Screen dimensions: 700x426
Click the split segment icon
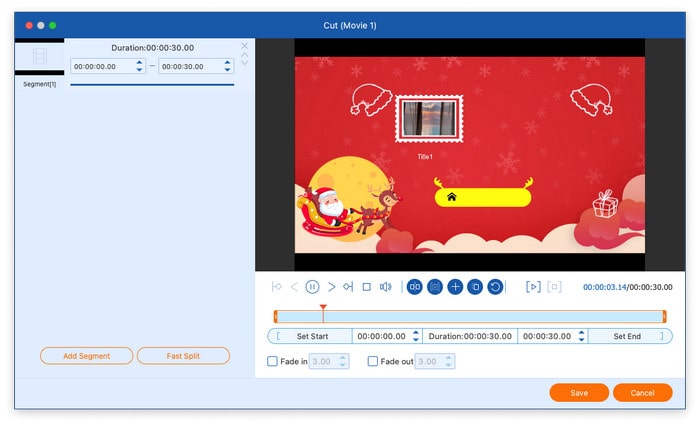point(414,287)
